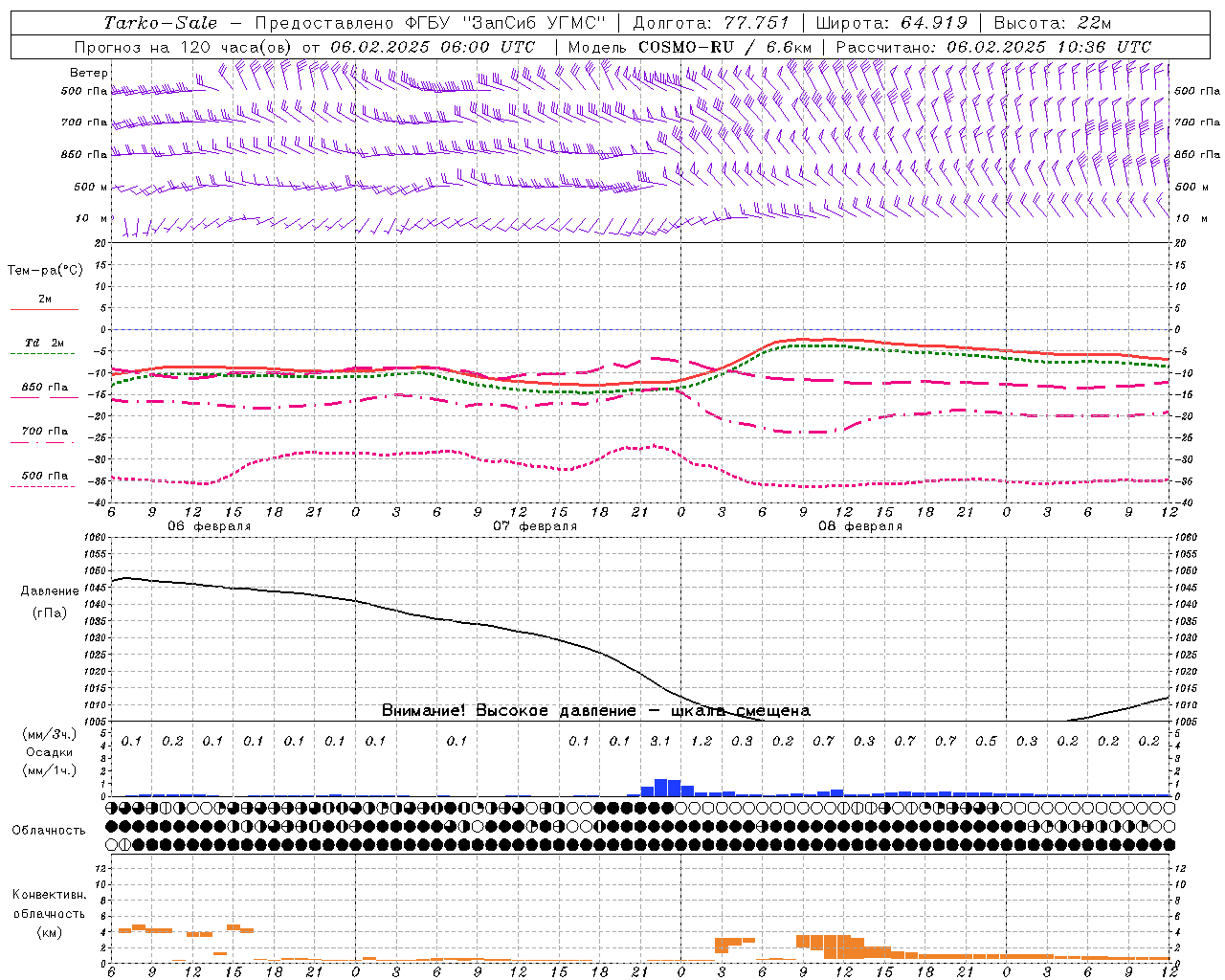Click the '3.1' precipitation amount
Viewport: 1225px width, 980px height.
tap(660, 741)
